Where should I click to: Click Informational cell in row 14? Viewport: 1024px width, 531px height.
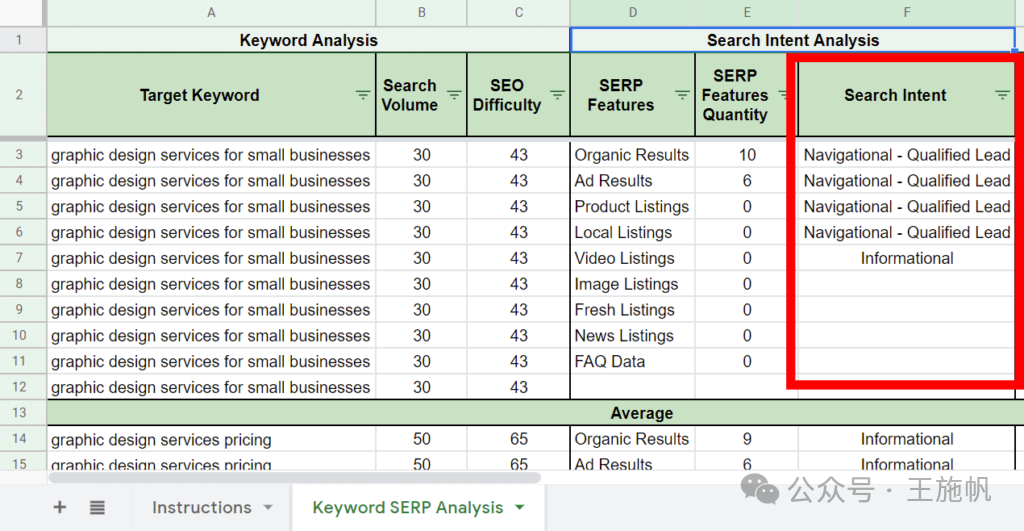pyautogui.click(x=906, y=439)
